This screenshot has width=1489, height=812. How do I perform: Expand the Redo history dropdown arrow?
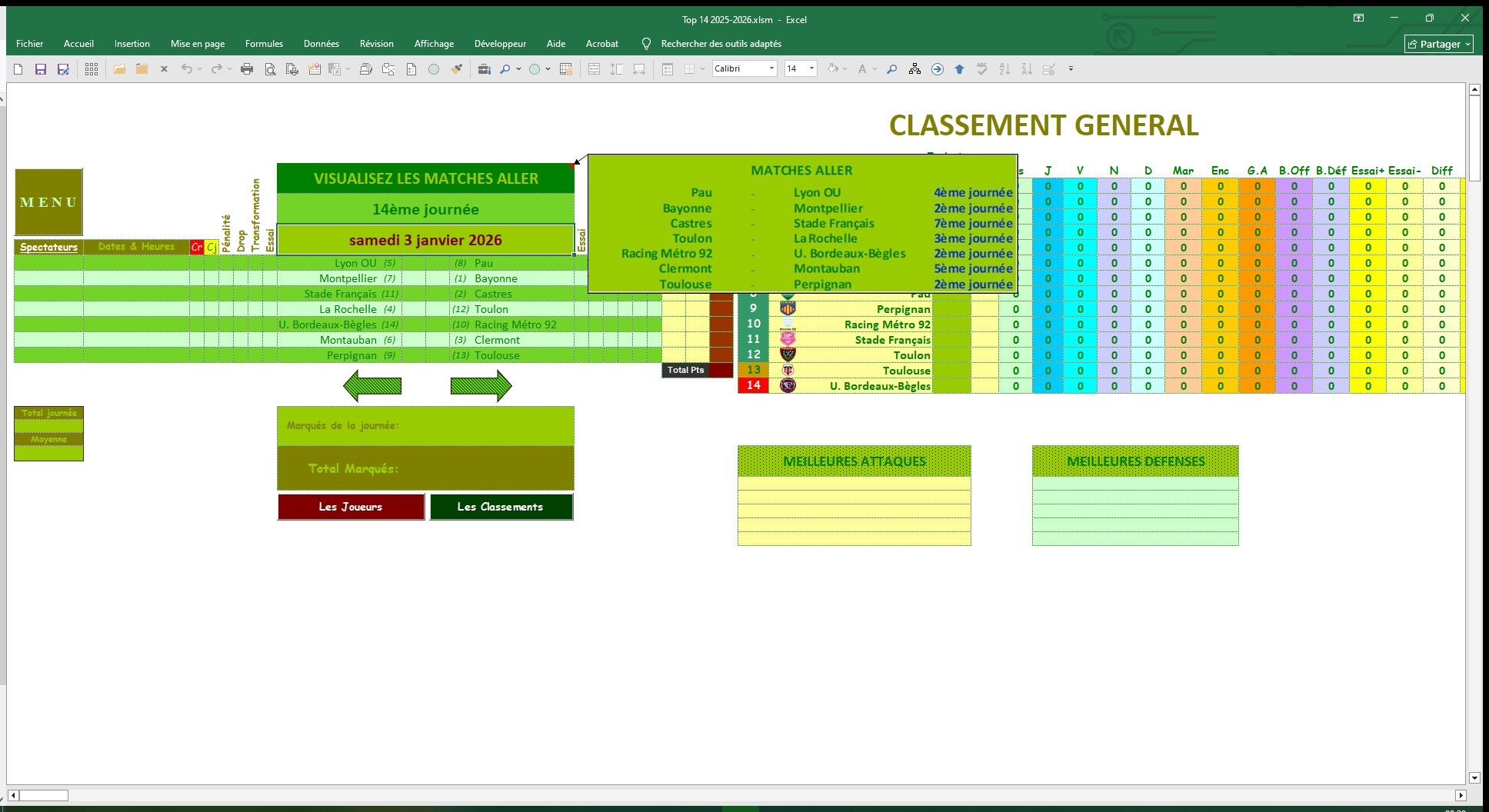(230, 69)
